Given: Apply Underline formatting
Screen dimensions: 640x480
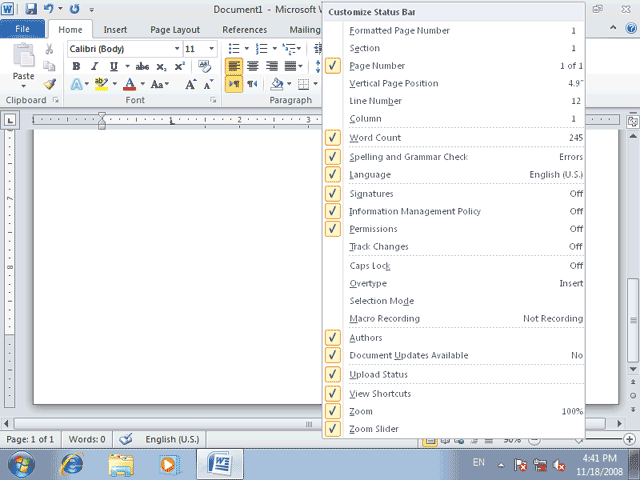Looking at the screenshot, I should tap(113, 67).
